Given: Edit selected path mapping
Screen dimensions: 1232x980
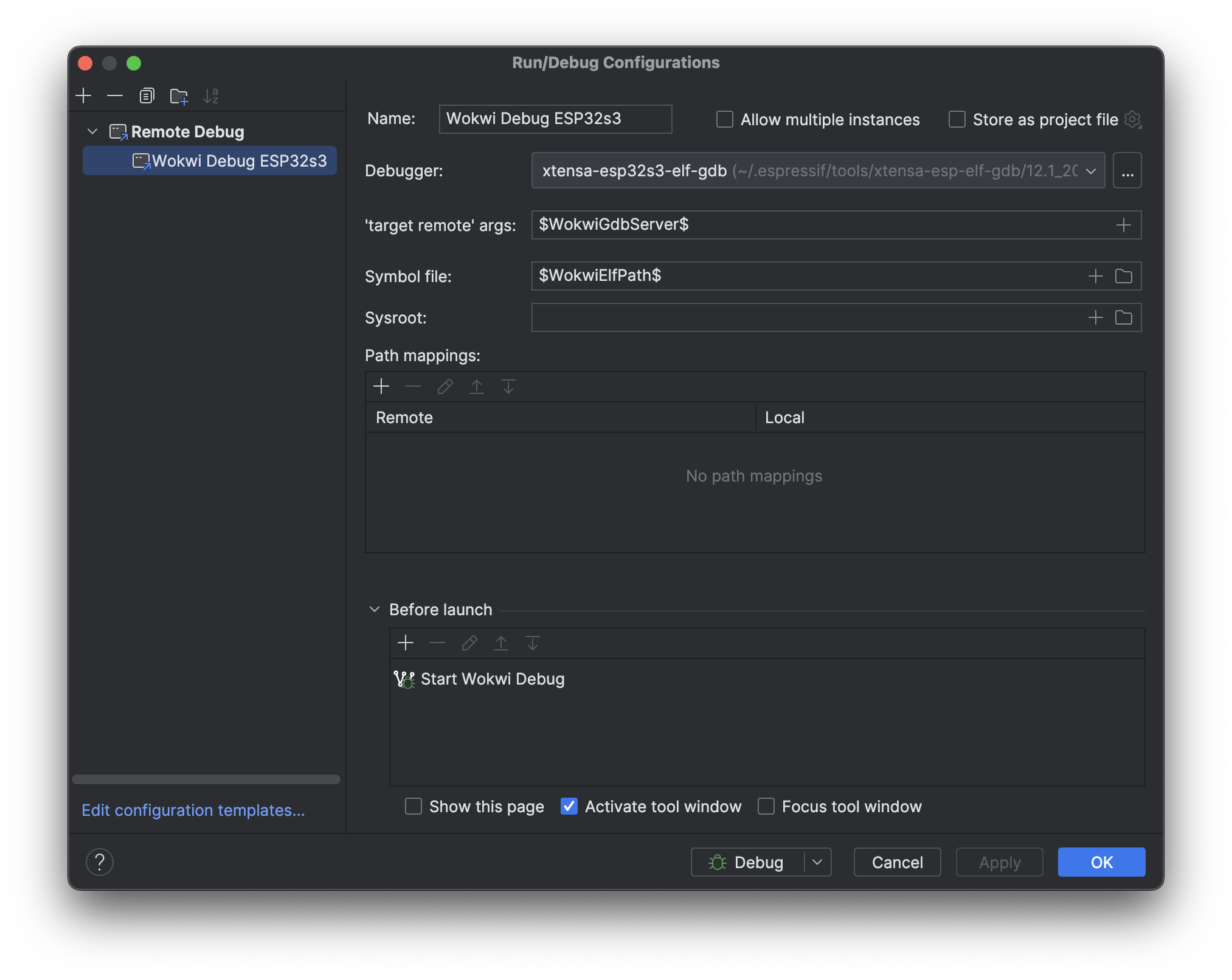Looking at the screenshot, I should click(x=445, y=386).
